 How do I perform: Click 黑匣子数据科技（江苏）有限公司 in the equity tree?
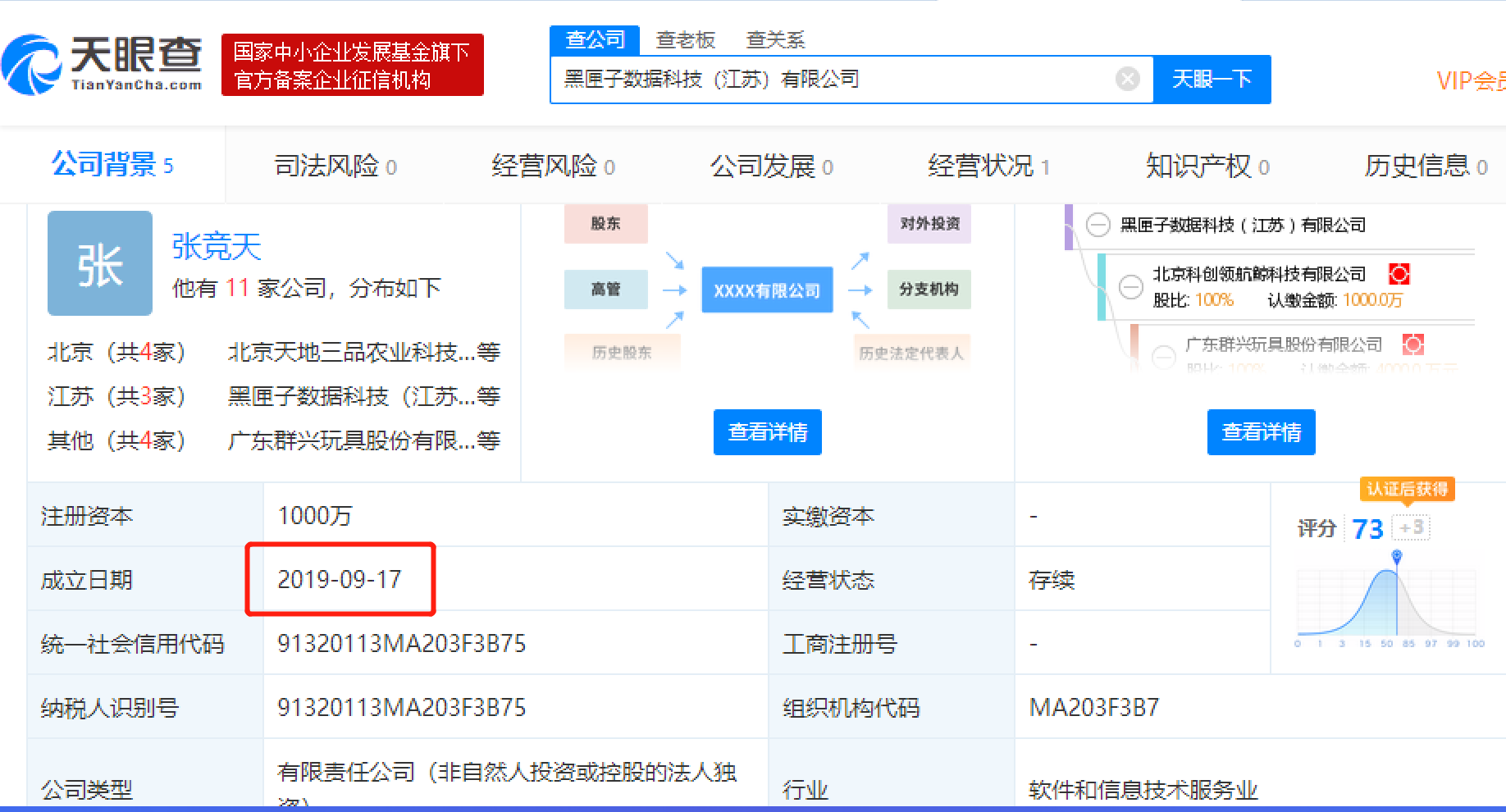point(1243,225)
